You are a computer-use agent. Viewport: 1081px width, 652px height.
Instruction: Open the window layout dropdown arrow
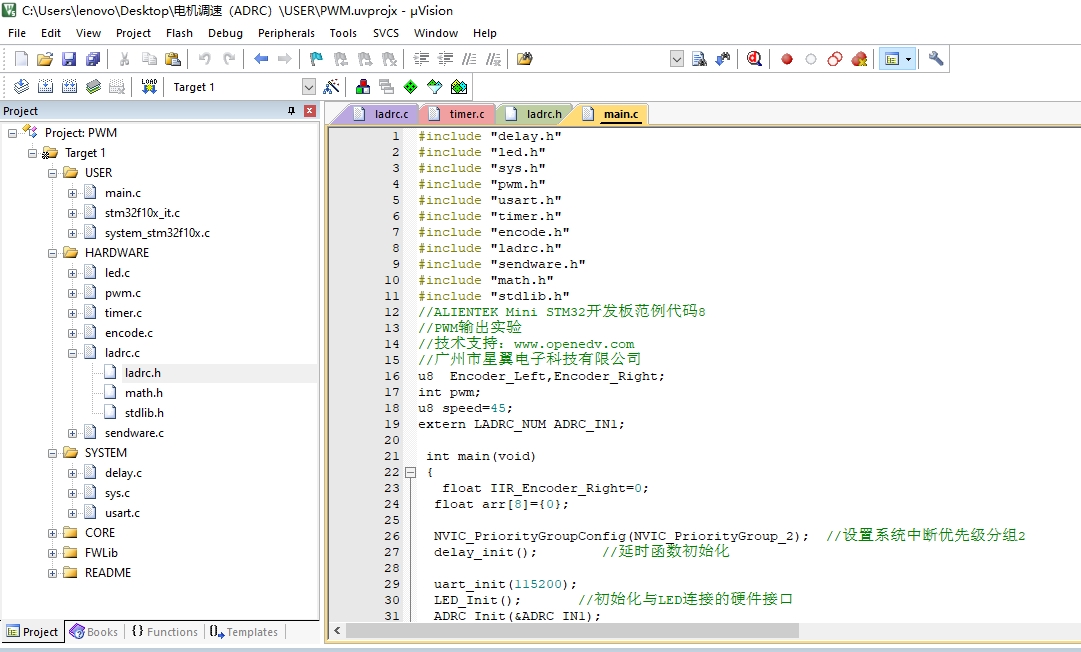coord(909,59)
